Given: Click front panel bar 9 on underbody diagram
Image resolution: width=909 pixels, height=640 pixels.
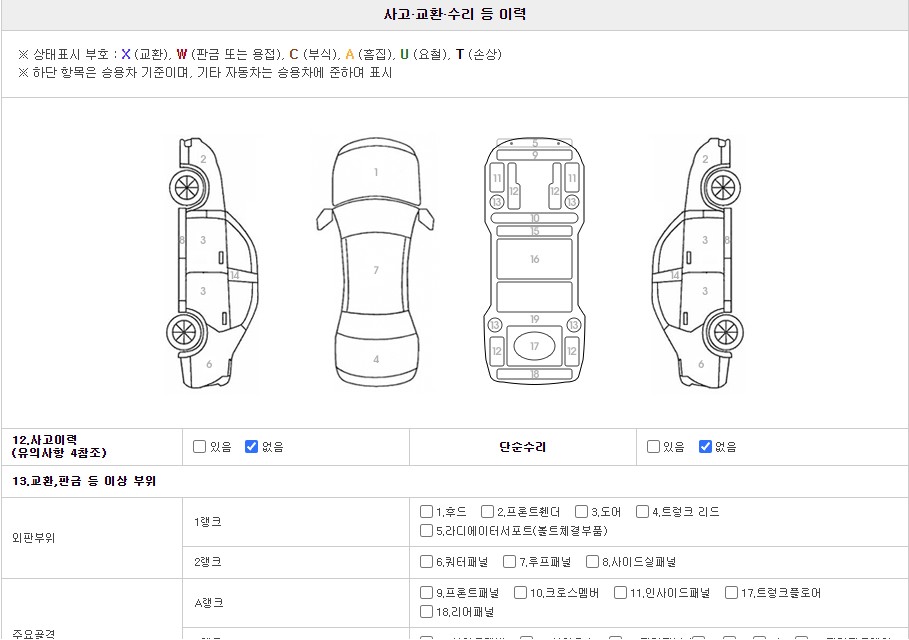Looking at the screenshot, I should pyautogui.click(x=534, y=155).
